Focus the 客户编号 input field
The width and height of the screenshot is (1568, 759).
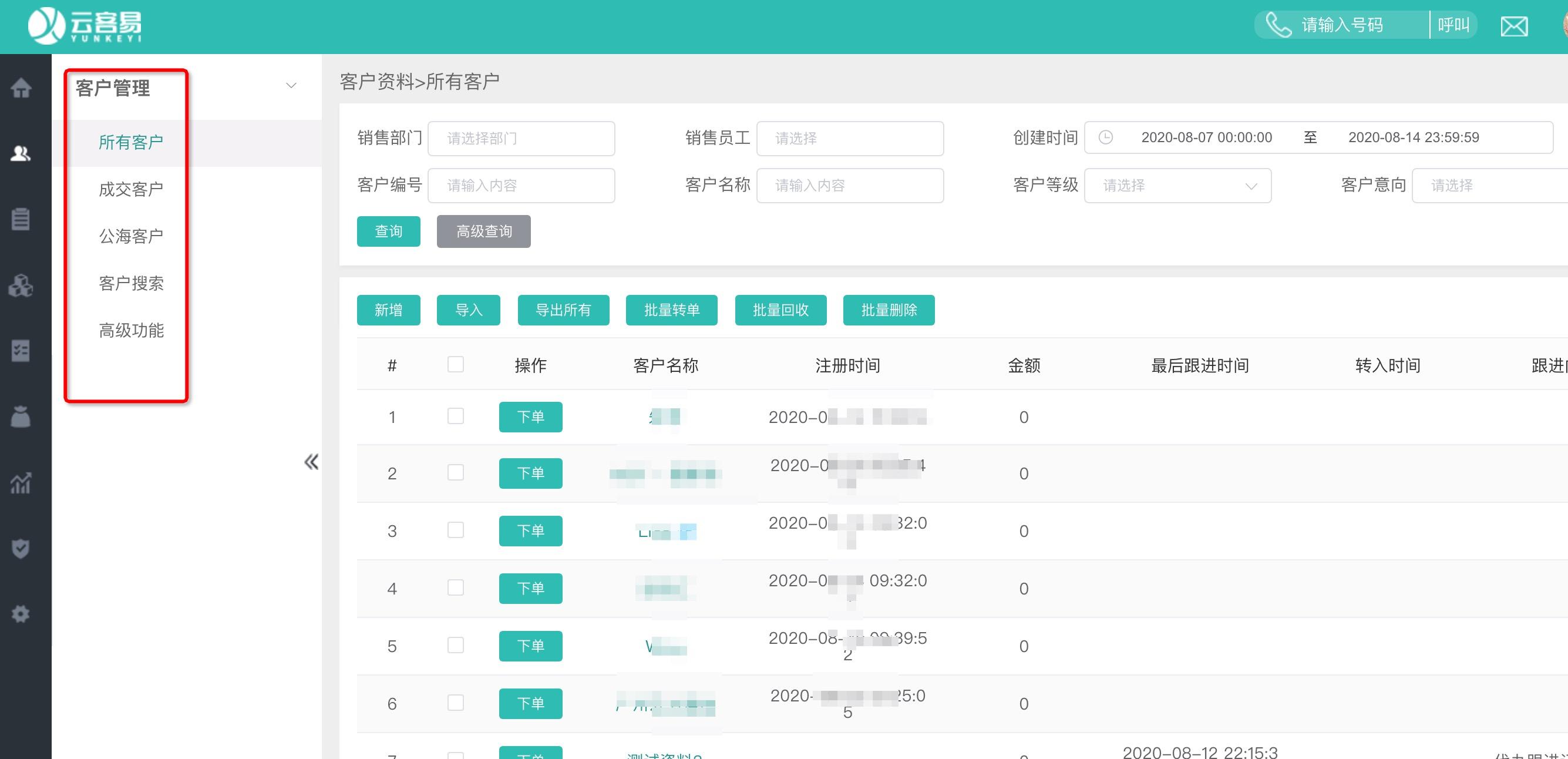pos(521,185)
